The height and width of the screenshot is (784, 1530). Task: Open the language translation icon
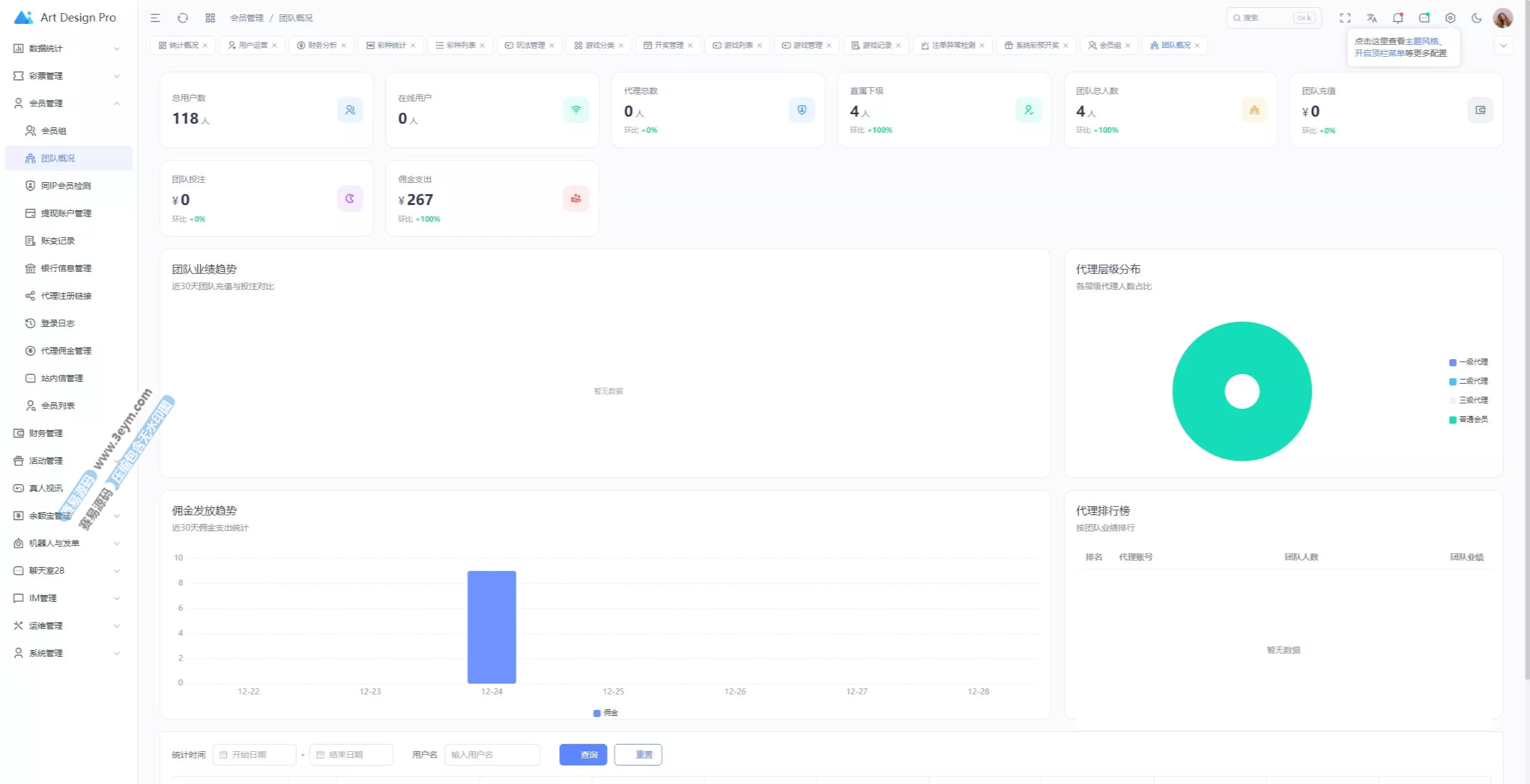[1372, 18]
